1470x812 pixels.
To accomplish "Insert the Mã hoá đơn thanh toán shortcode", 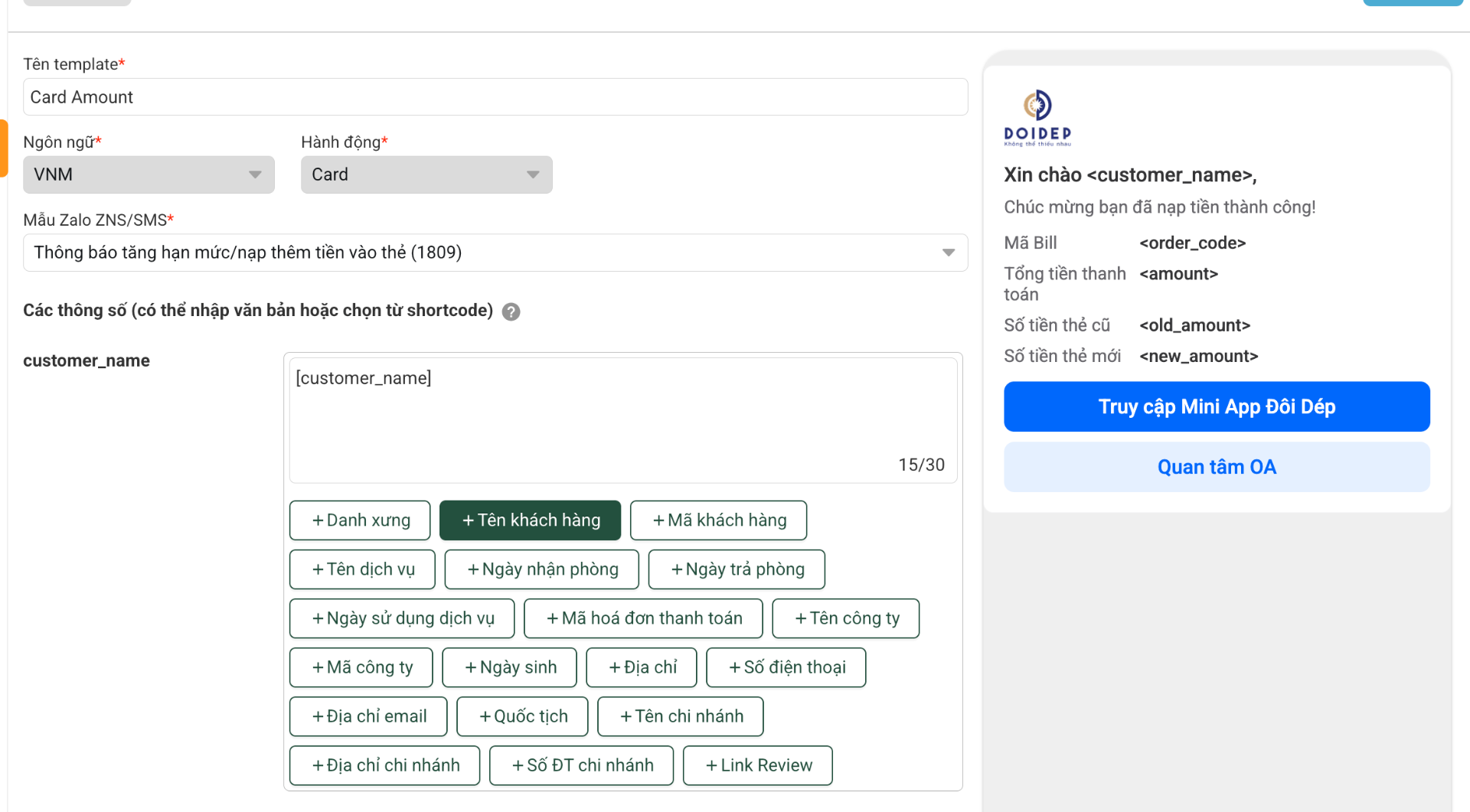I will pyautogui.click(x=643, y=618).
